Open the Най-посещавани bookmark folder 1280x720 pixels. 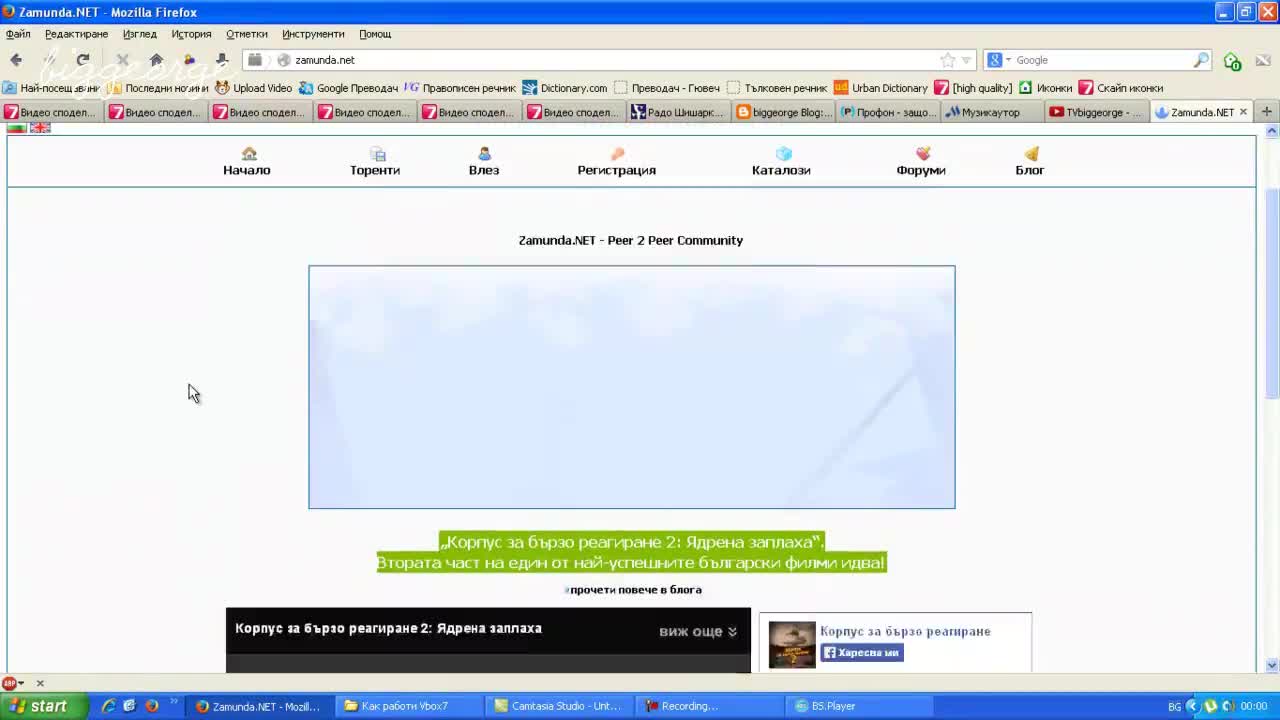click(x=52, y=88)
